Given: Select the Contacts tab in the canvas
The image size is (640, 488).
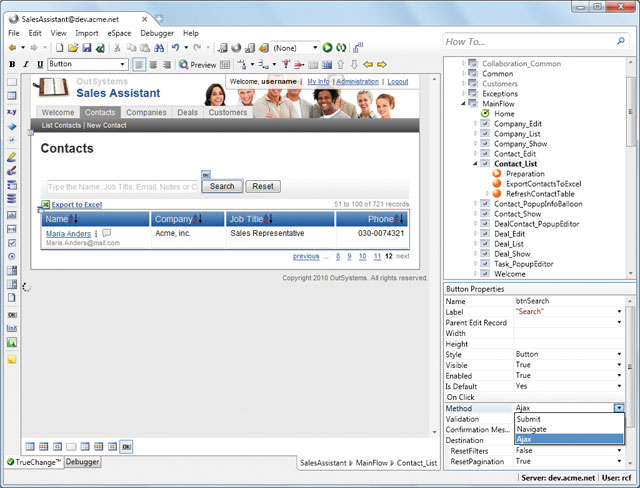Looking at the screenshot, I should click(100, 112).
